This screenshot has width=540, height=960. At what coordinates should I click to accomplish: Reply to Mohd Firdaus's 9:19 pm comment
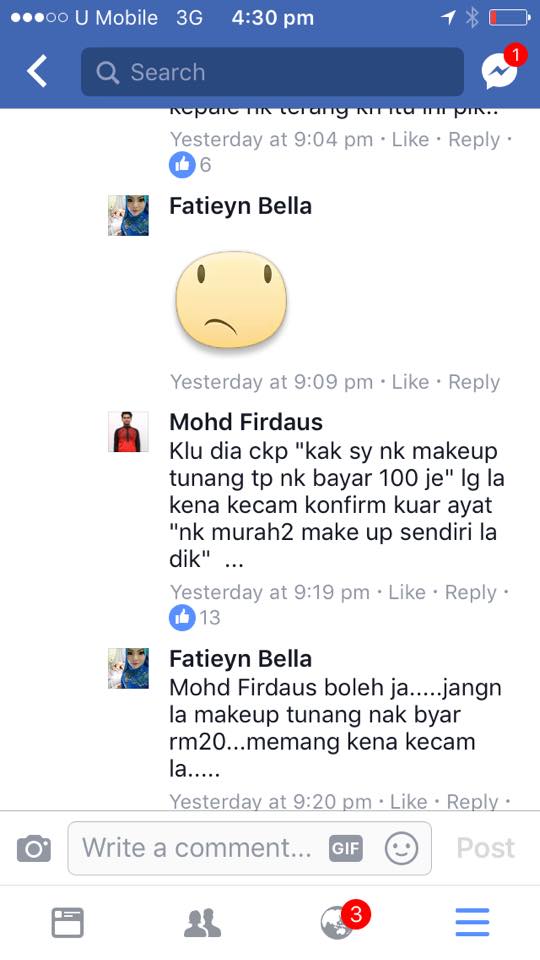(x=470, y=593)
